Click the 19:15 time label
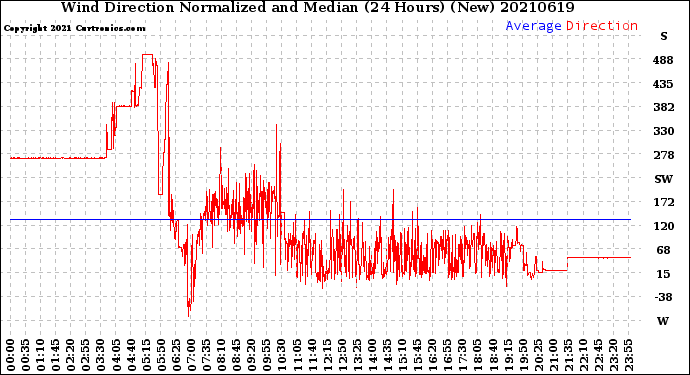 (x=509, y=355)
